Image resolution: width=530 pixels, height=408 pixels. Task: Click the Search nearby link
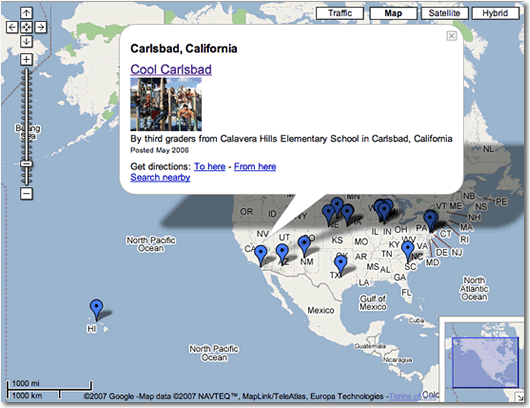(x=160, y=177)
